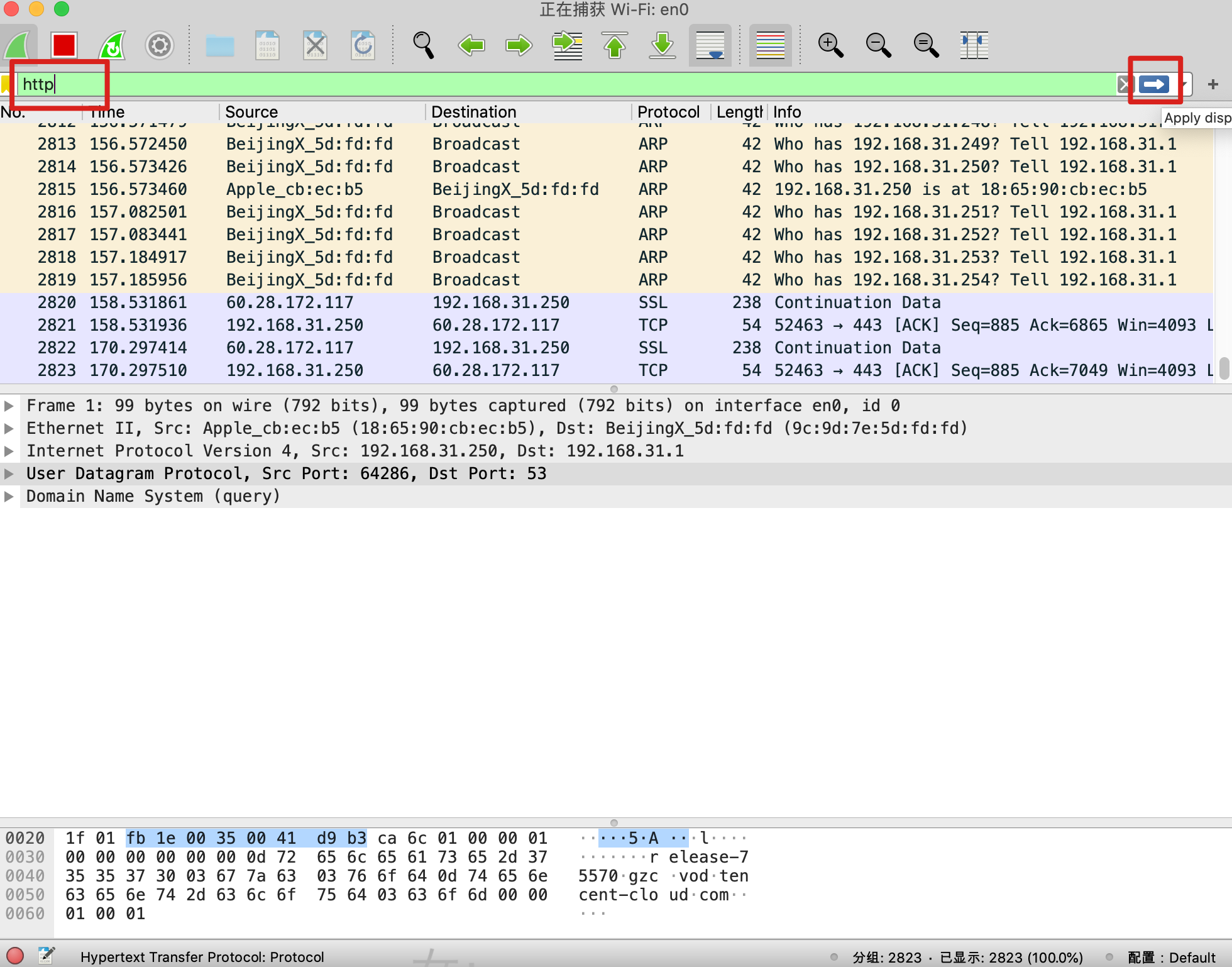Open the capture options dialog
This screenshot has width=1232, height=967.
(x=159, y=45)
